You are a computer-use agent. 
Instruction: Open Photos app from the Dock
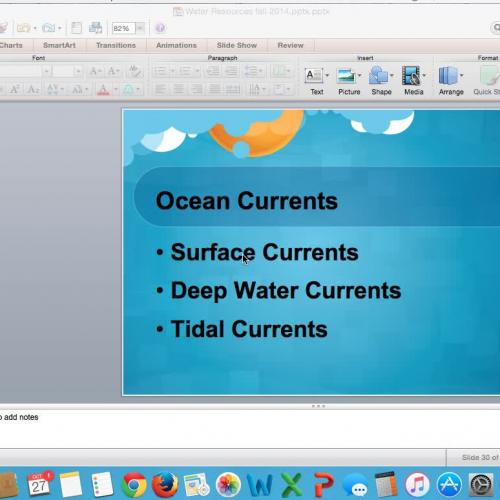(228, 485)
